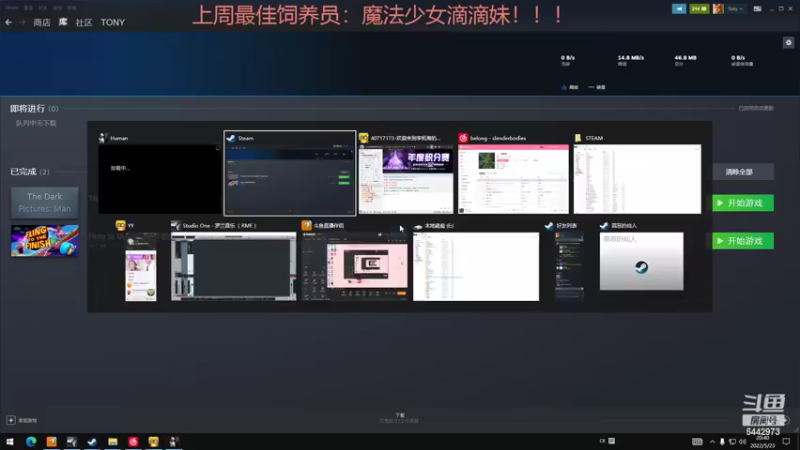
Task: Click Studio One icon in switcher title
Action: click(x=176, y=225)
